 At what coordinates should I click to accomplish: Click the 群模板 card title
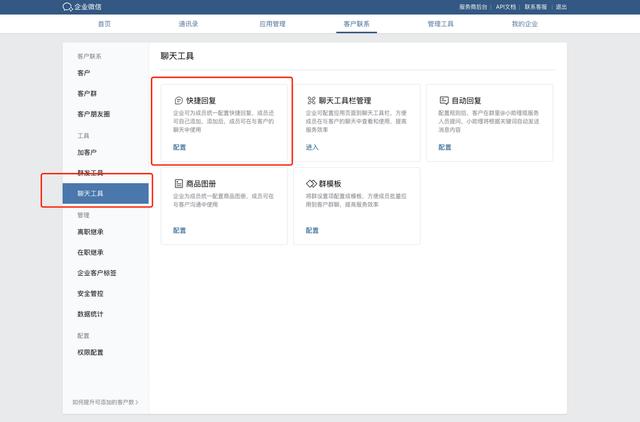(330, 184)
